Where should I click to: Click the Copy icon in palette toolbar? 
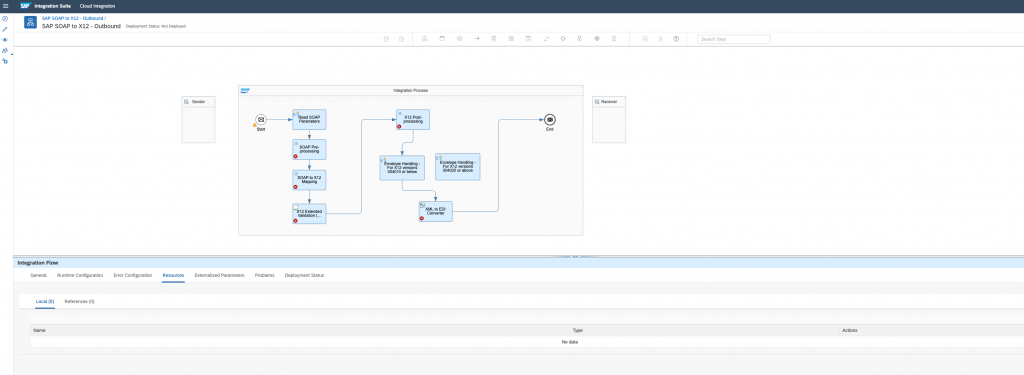[386, 39]
